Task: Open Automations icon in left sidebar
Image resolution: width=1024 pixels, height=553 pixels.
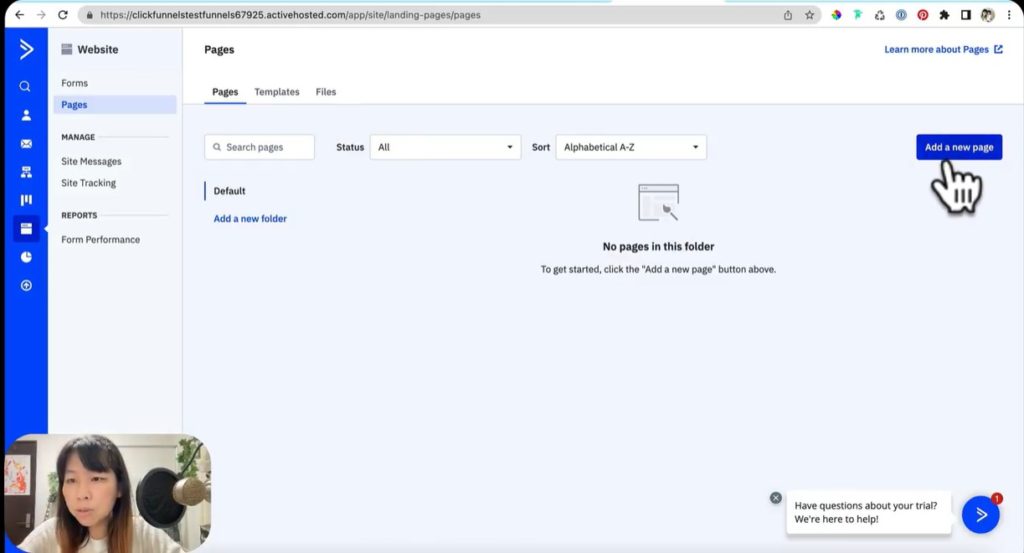Action: pos(26,172)
